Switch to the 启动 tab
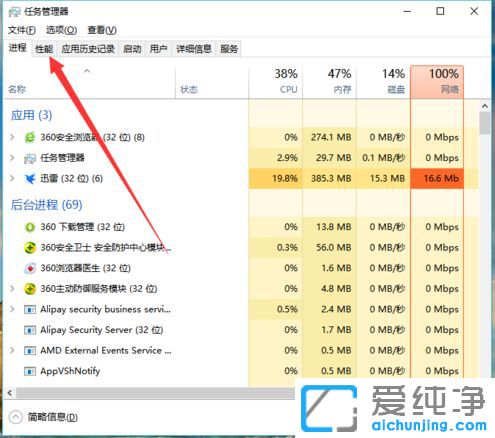This screenshot has height=438, width=495. [132, 49]
